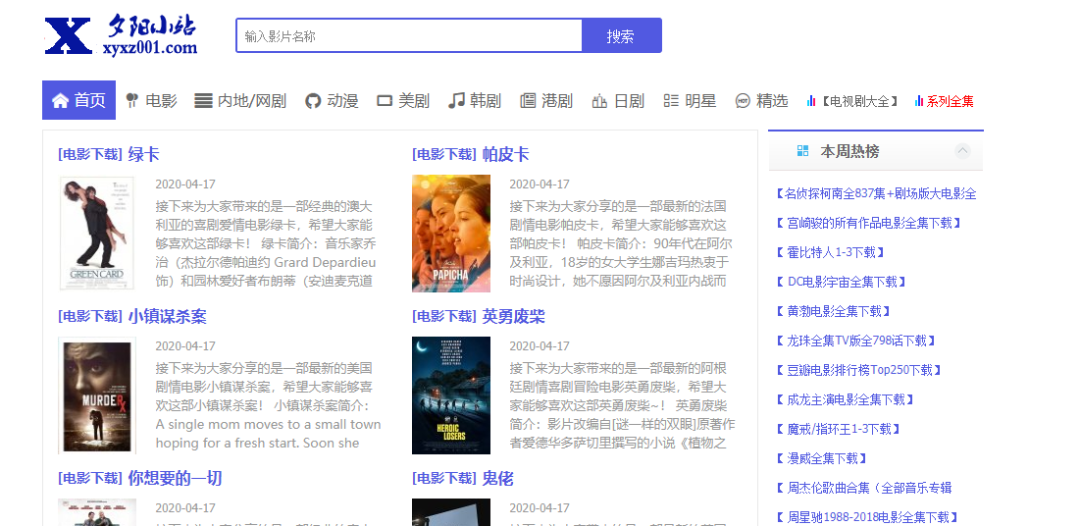Open the 内地/网剧 navigation menu
The image size is (1080, 526).
tap(240, 101)
